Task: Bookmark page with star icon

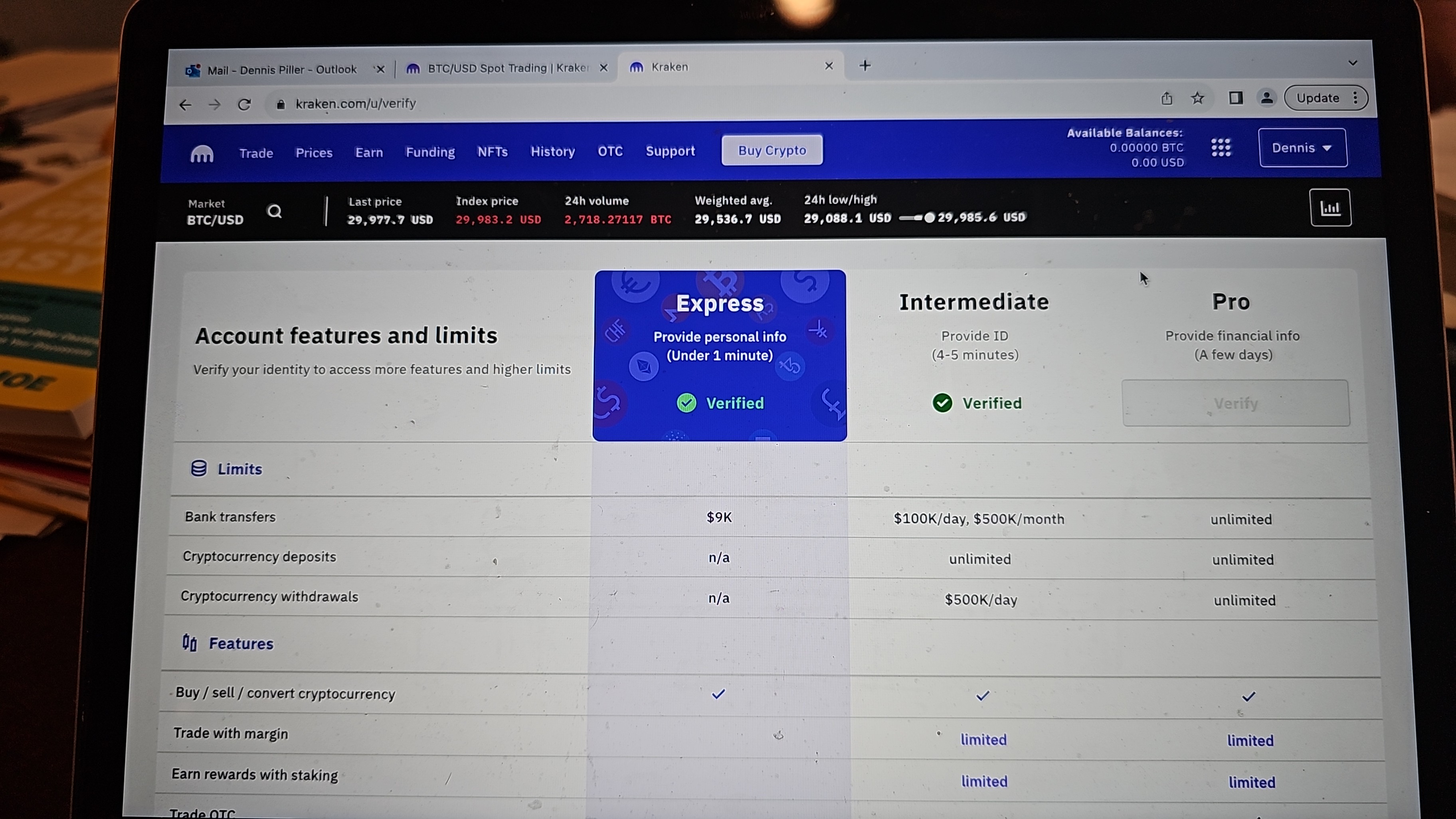Action: [x=1197, y=98]
